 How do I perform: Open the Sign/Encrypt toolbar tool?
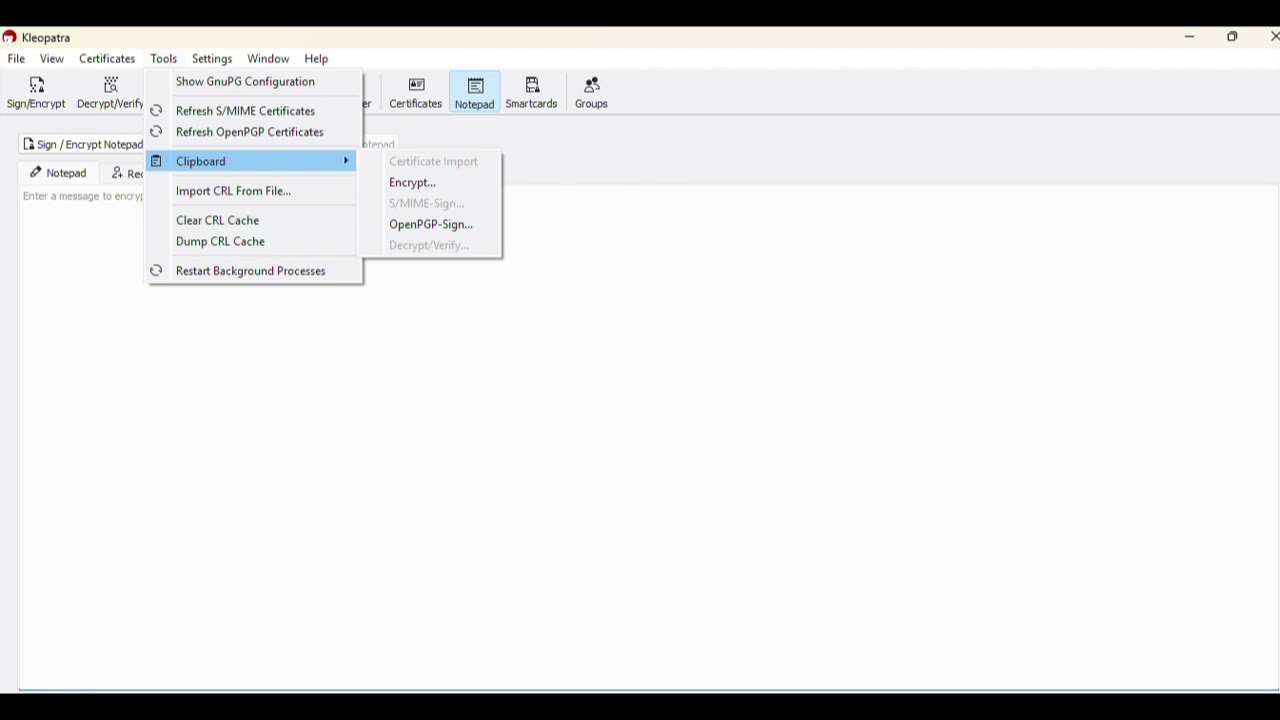tap(36, 92)
